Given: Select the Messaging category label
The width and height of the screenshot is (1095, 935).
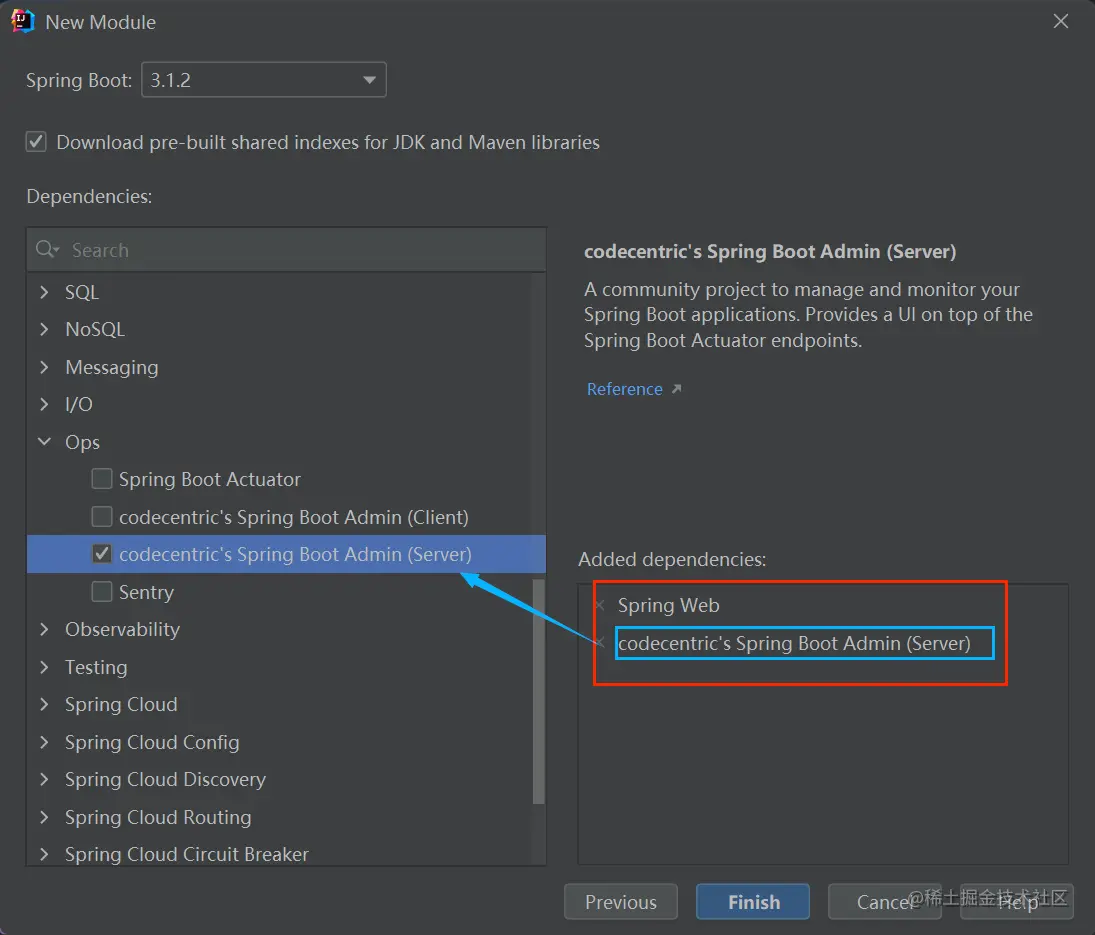Looking at the screenshot, I should (112, 367).
